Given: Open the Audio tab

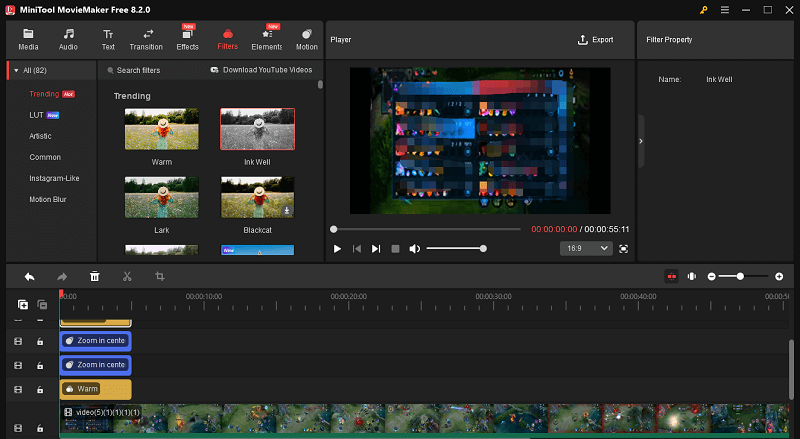Looking at the screenshot, I should 68,39.
